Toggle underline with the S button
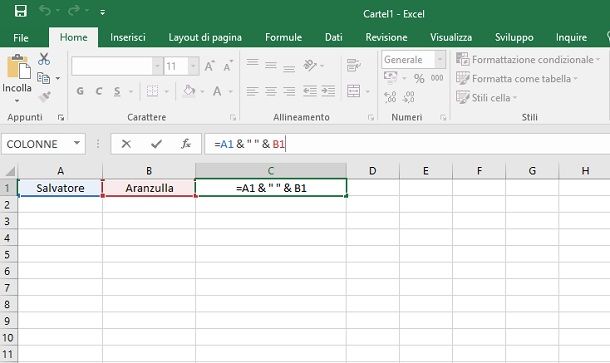 click(x=117, y=91)
